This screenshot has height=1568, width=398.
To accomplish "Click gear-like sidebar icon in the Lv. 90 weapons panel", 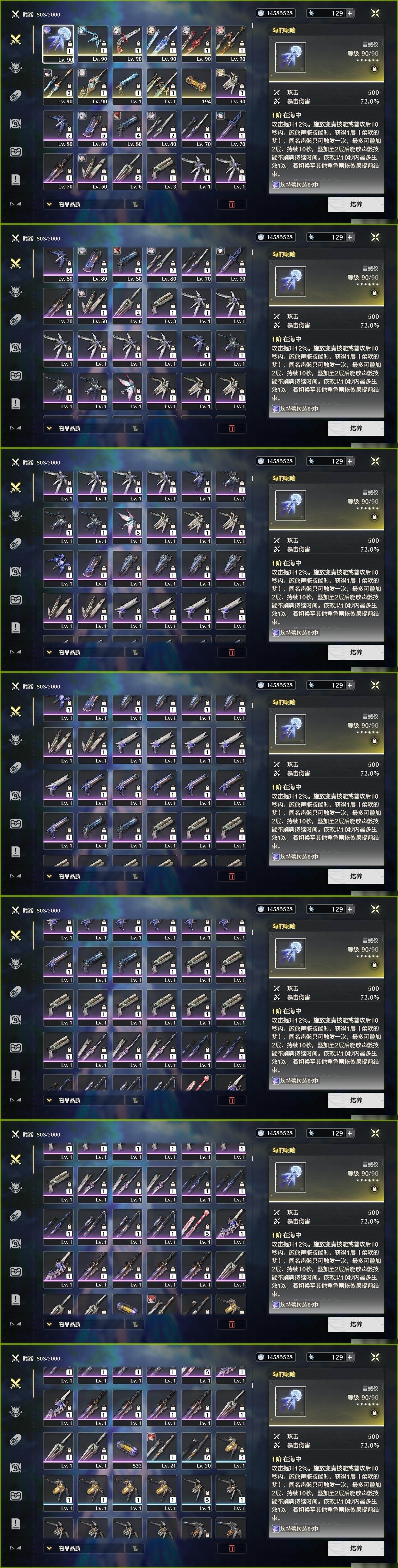I will [x=16, y=124].
